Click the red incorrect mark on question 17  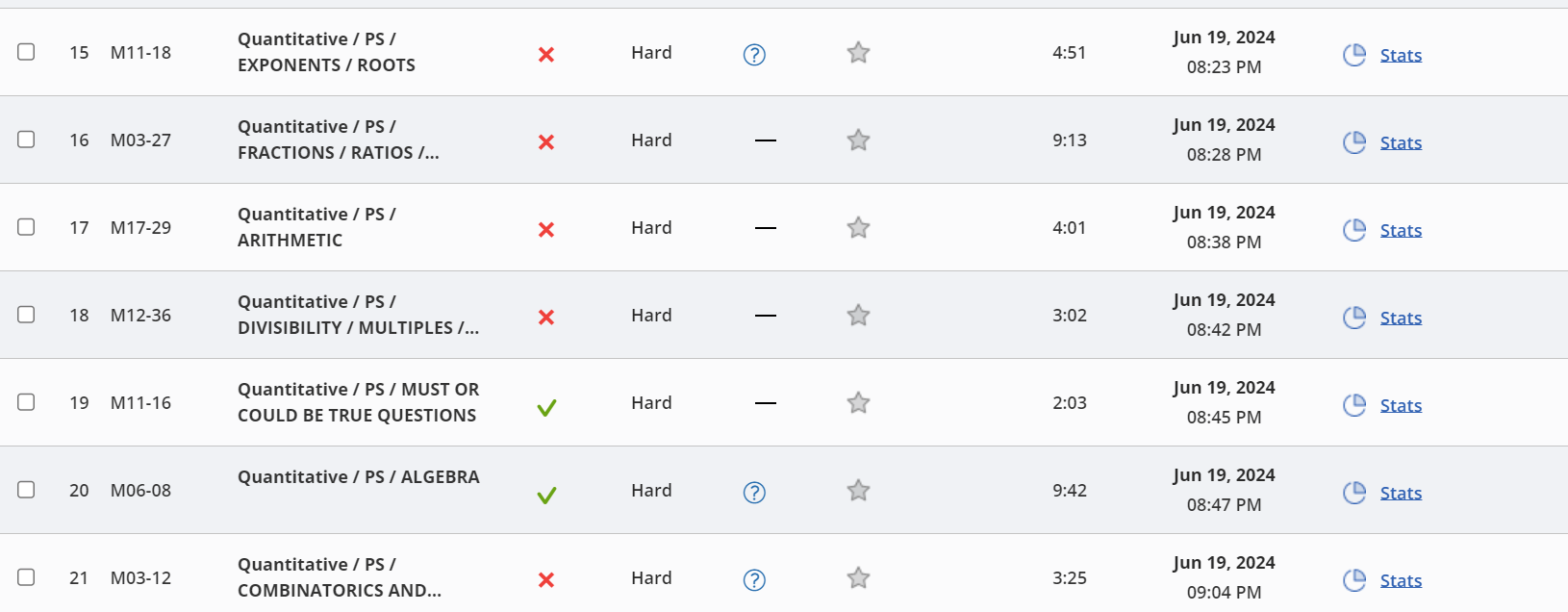coord(546,230)
